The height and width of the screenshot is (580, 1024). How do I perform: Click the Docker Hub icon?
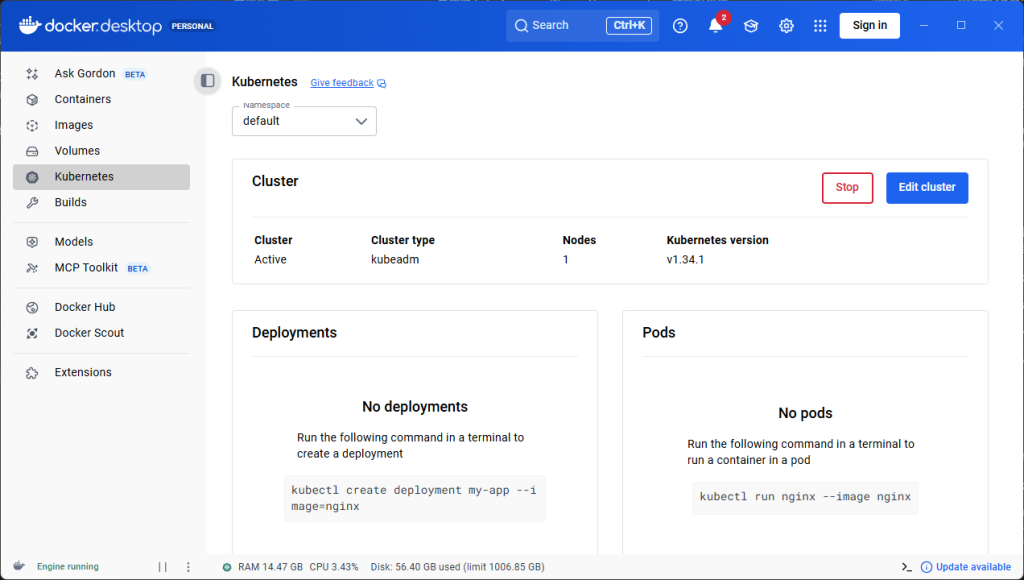(32, 307)
